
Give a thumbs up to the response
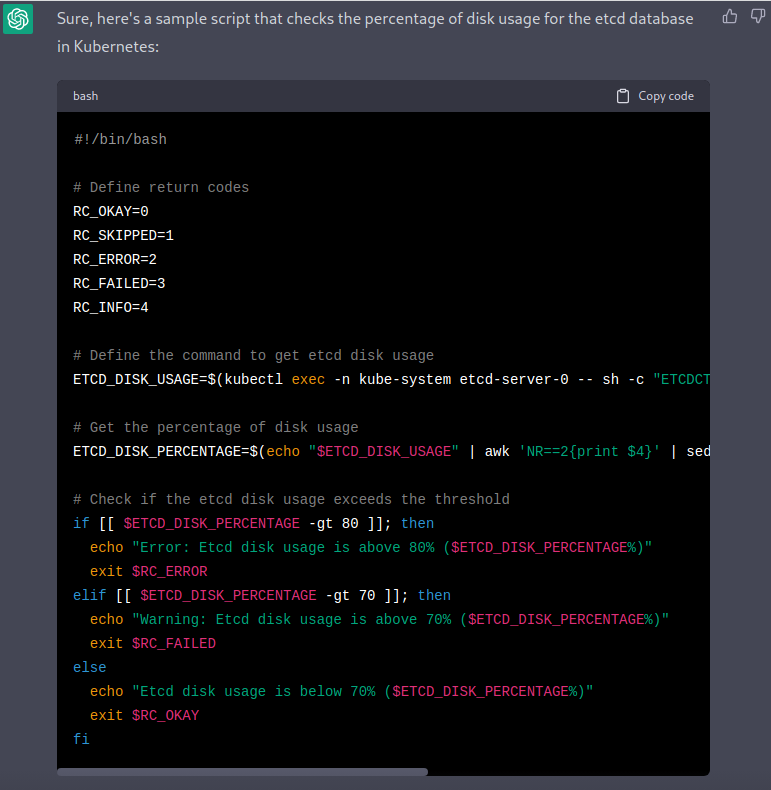tap(730, 17)
